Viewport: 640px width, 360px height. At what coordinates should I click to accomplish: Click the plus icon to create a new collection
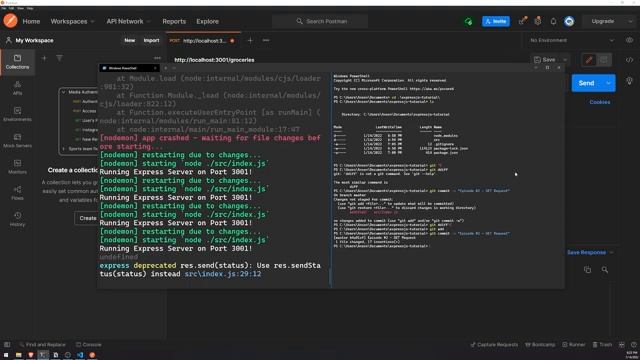click(x=44, y=58)
